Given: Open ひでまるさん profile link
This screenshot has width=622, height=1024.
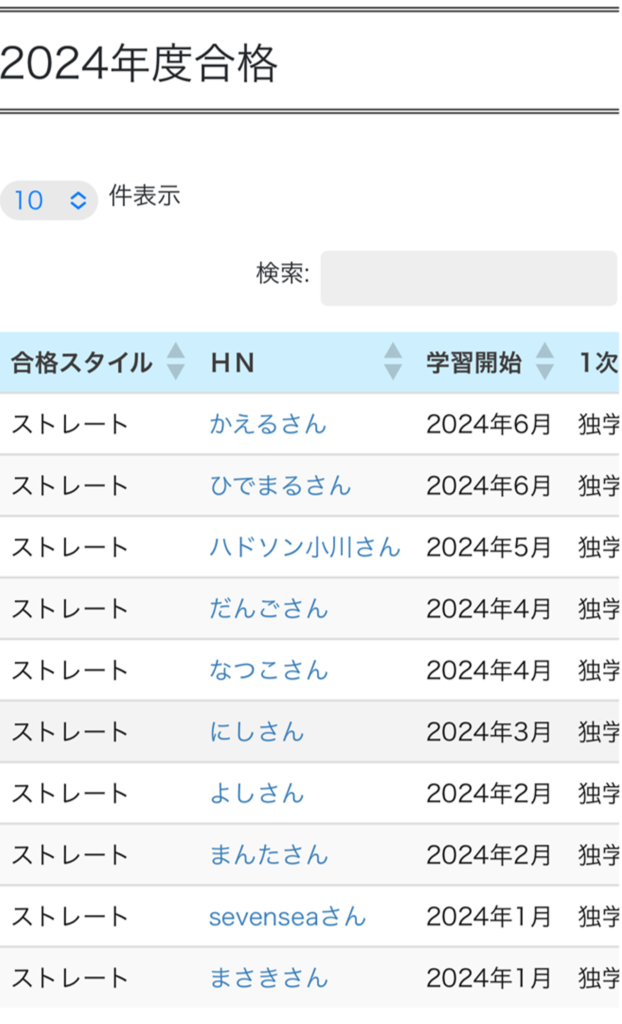Looking at the screenshot, I should (x=280, y=486).
